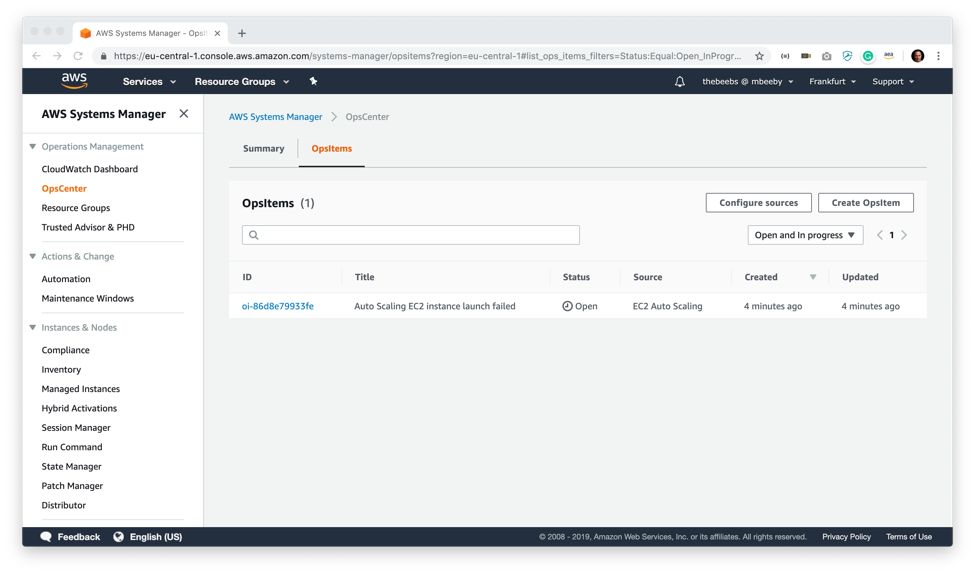Click the Create OpsItem button
974x572 pixels.
click(x=865, y=202)
